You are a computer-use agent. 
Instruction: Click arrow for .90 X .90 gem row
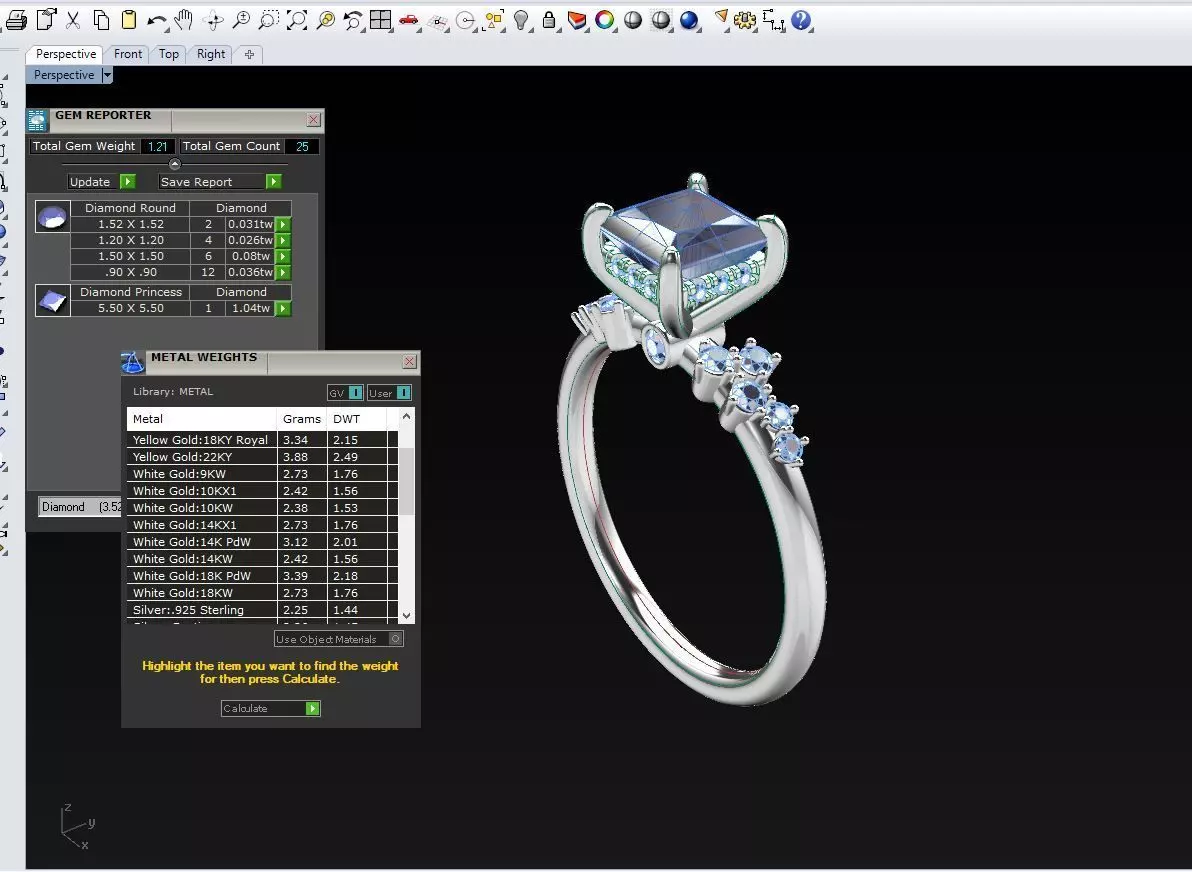pos(283,272)
